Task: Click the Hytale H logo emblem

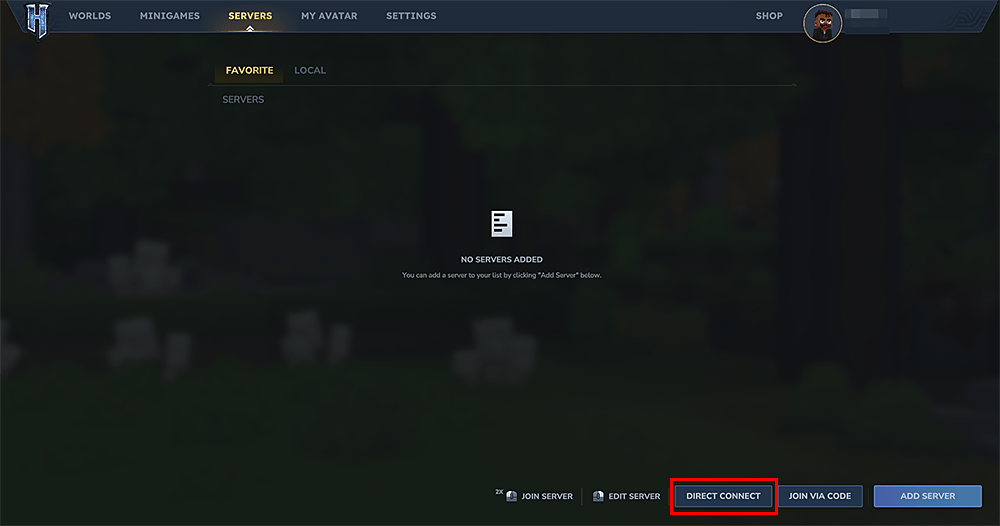Action: click(37, 20)
